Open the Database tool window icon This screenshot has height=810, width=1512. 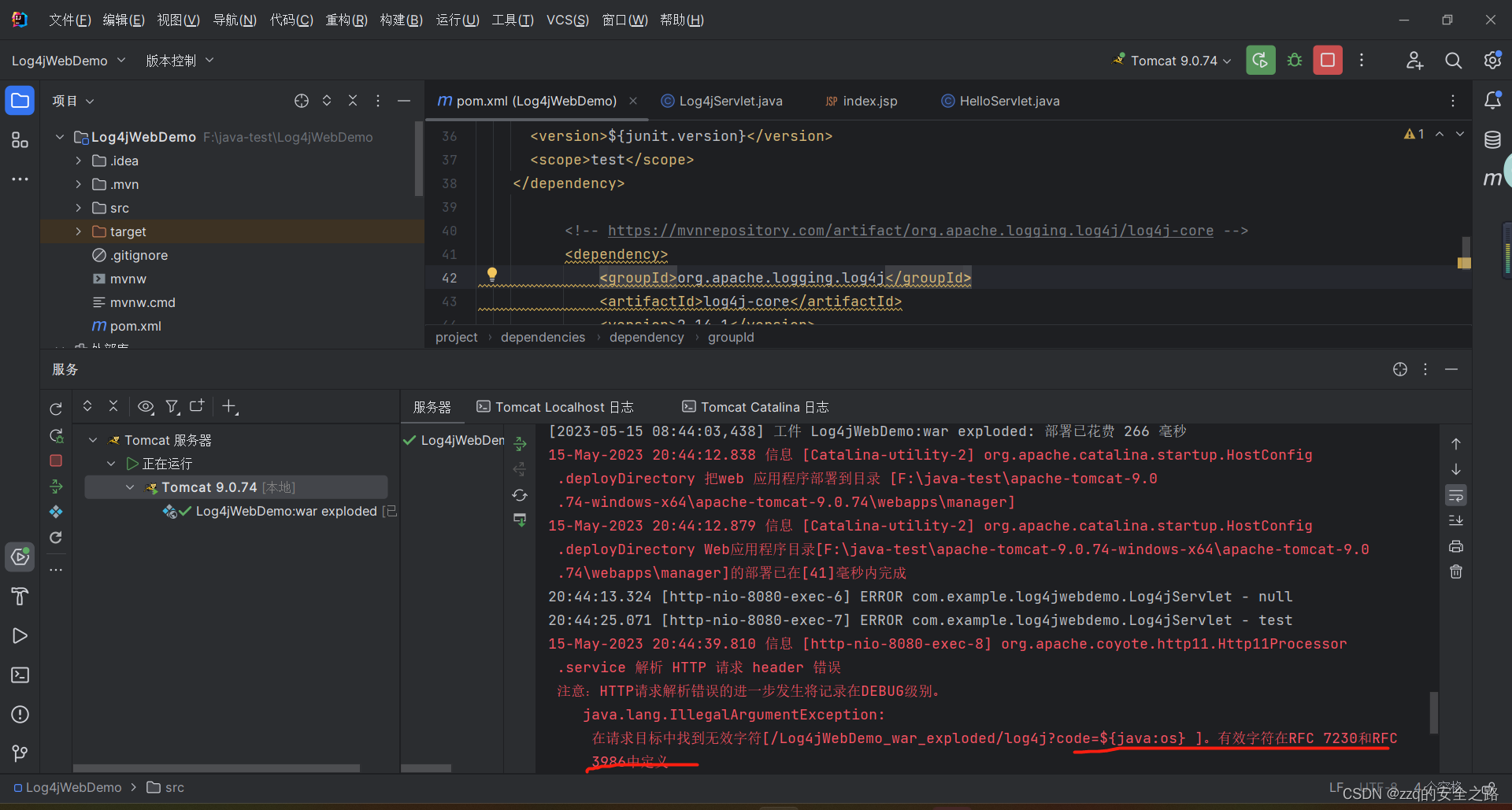tap(1492, 140)
